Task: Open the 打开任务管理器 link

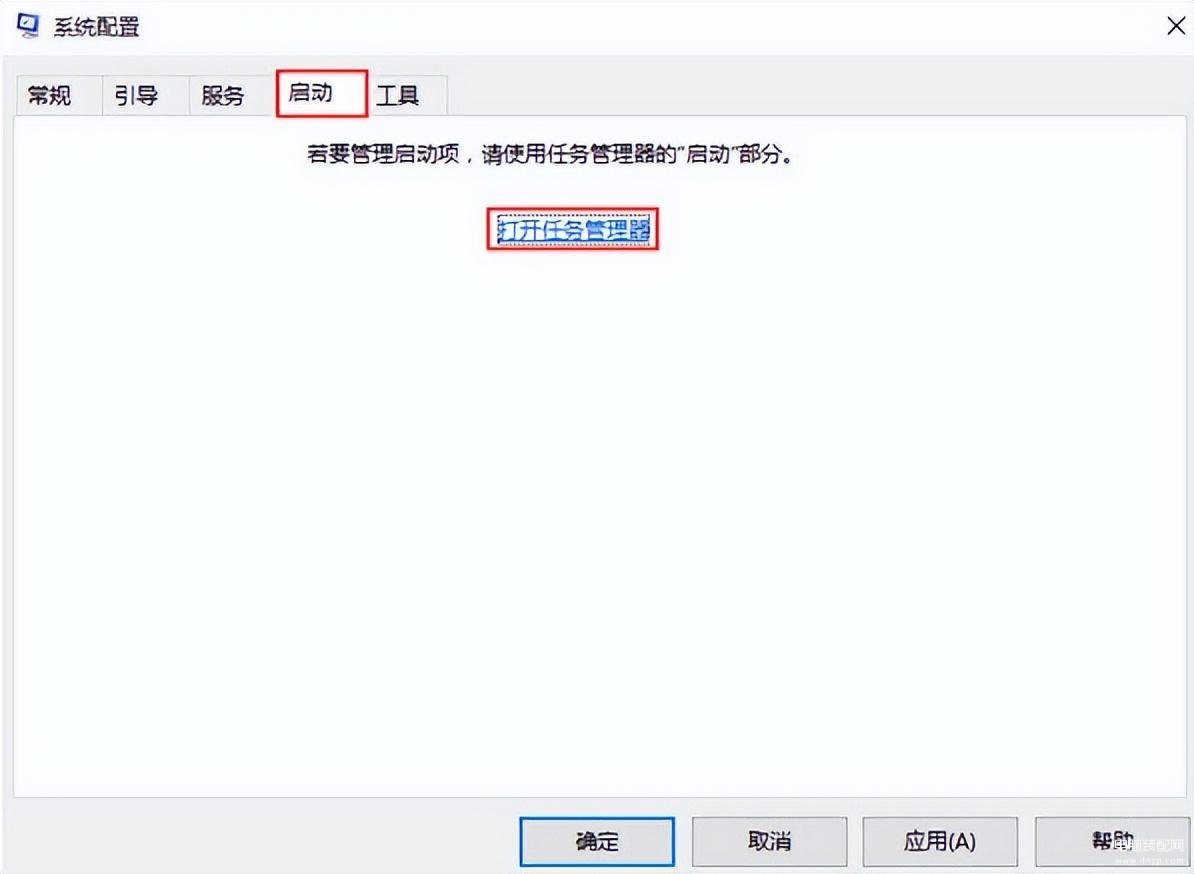Action: 573,229
